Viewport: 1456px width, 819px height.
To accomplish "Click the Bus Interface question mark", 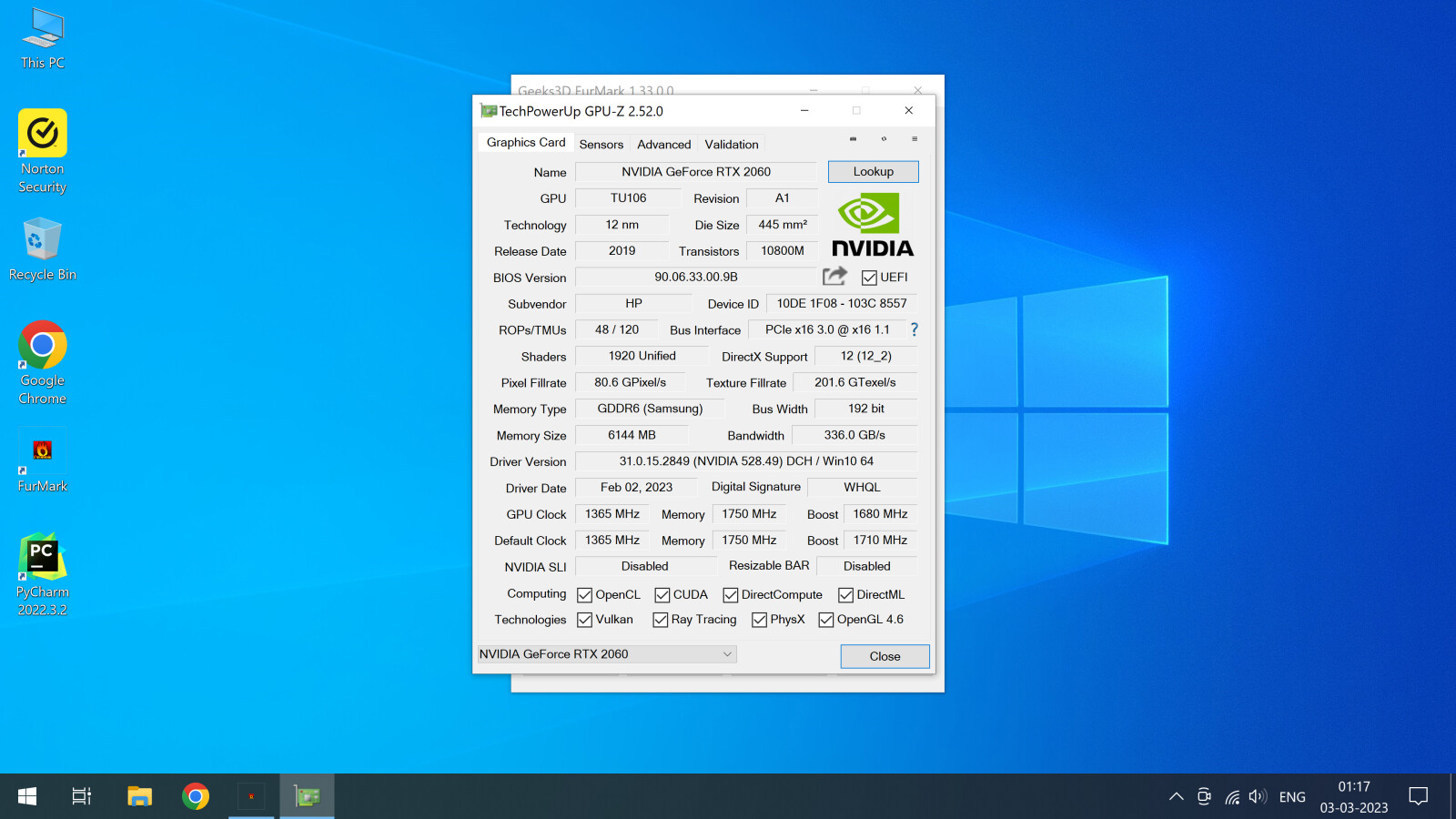I will (915, 329).
